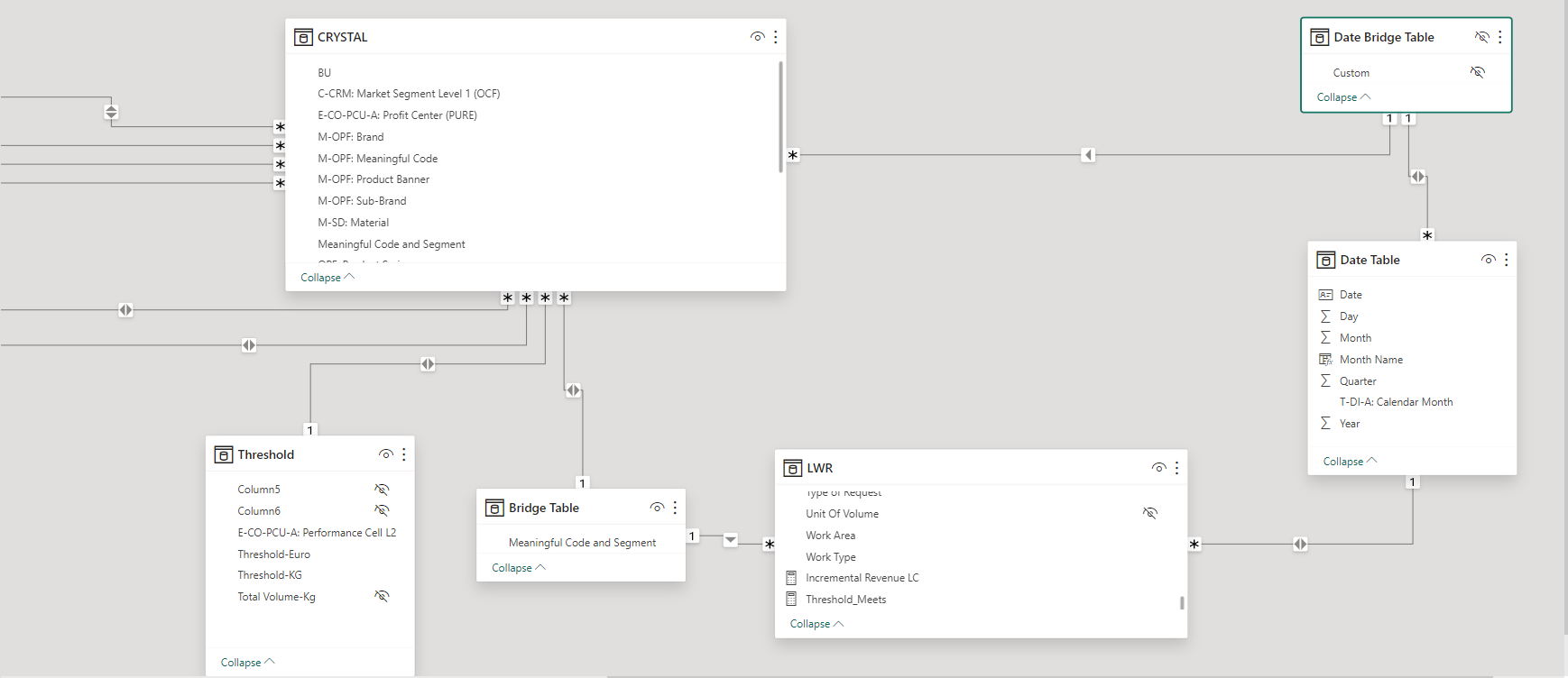Screen dimensions: 1568x678
Task: Open Bridge Table more options menu
Action: tap(675, 508)
